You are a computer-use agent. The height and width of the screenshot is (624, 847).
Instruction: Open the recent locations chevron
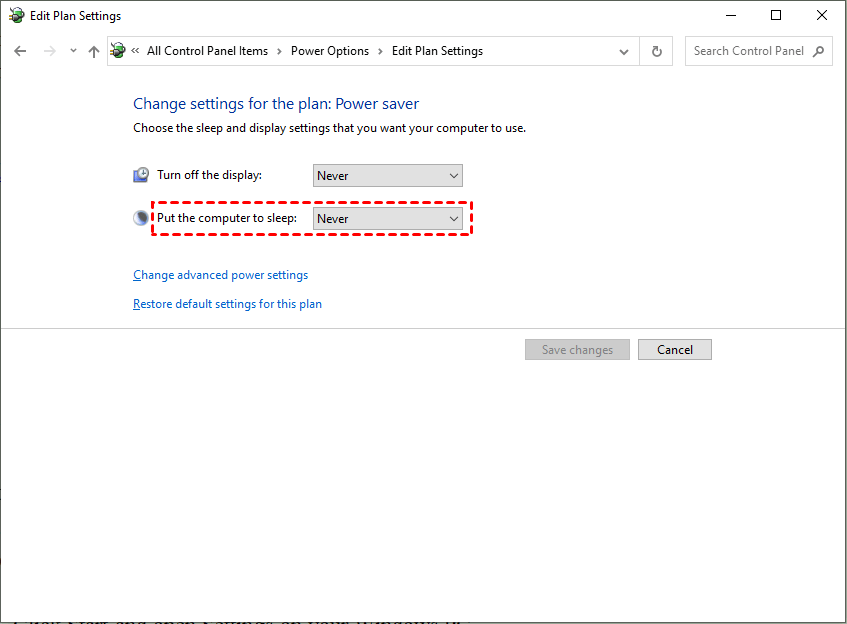(73, 51)
